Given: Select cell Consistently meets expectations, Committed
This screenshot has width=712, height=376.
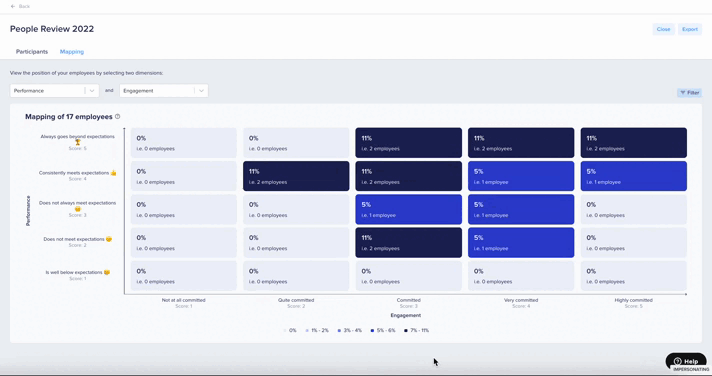Looking at the screenshot, I should click(409, 176).
